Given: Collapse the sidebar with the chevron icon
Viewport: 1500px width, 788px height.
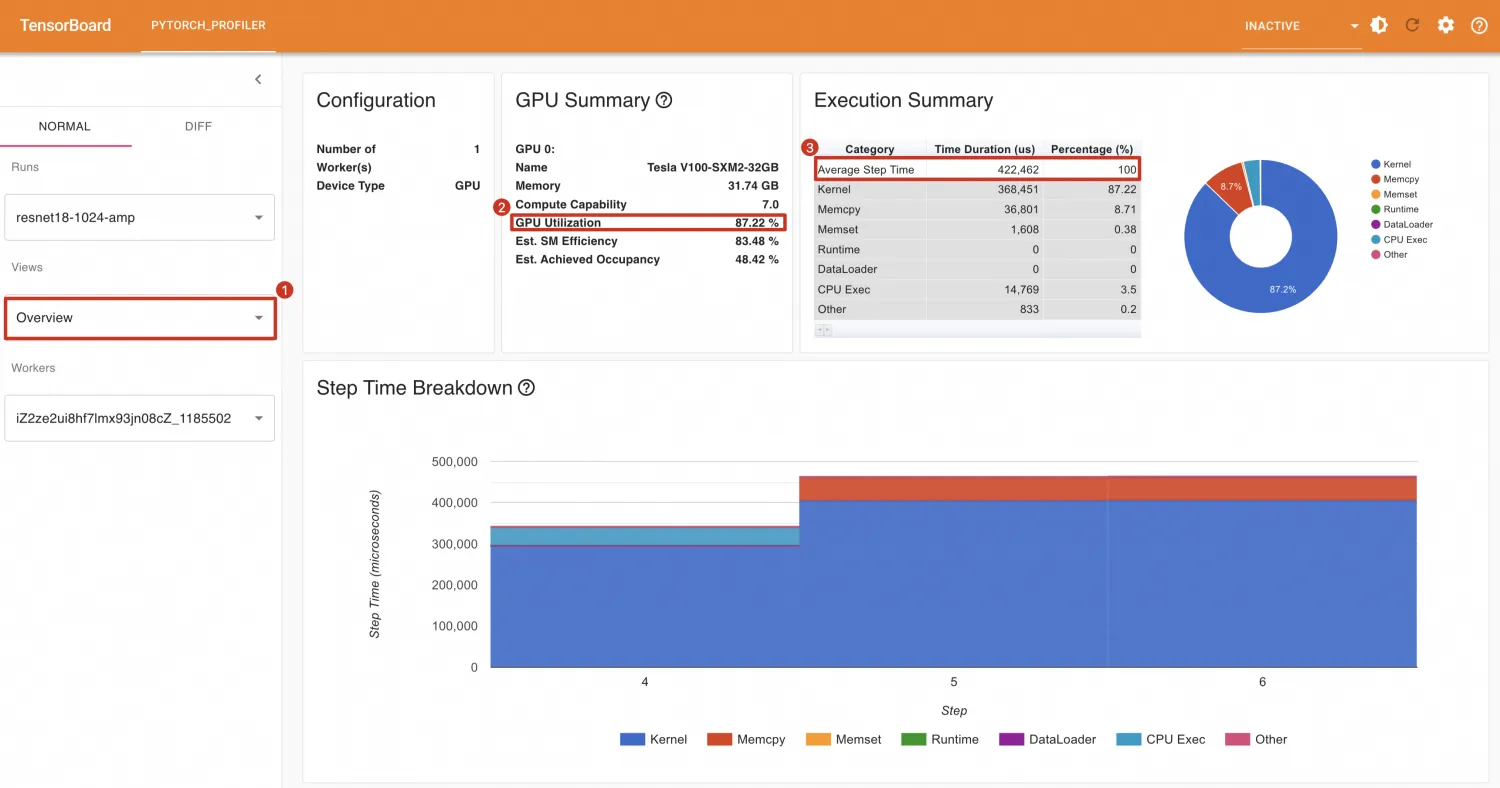Looking at the screenshot, I should (258, 79).
